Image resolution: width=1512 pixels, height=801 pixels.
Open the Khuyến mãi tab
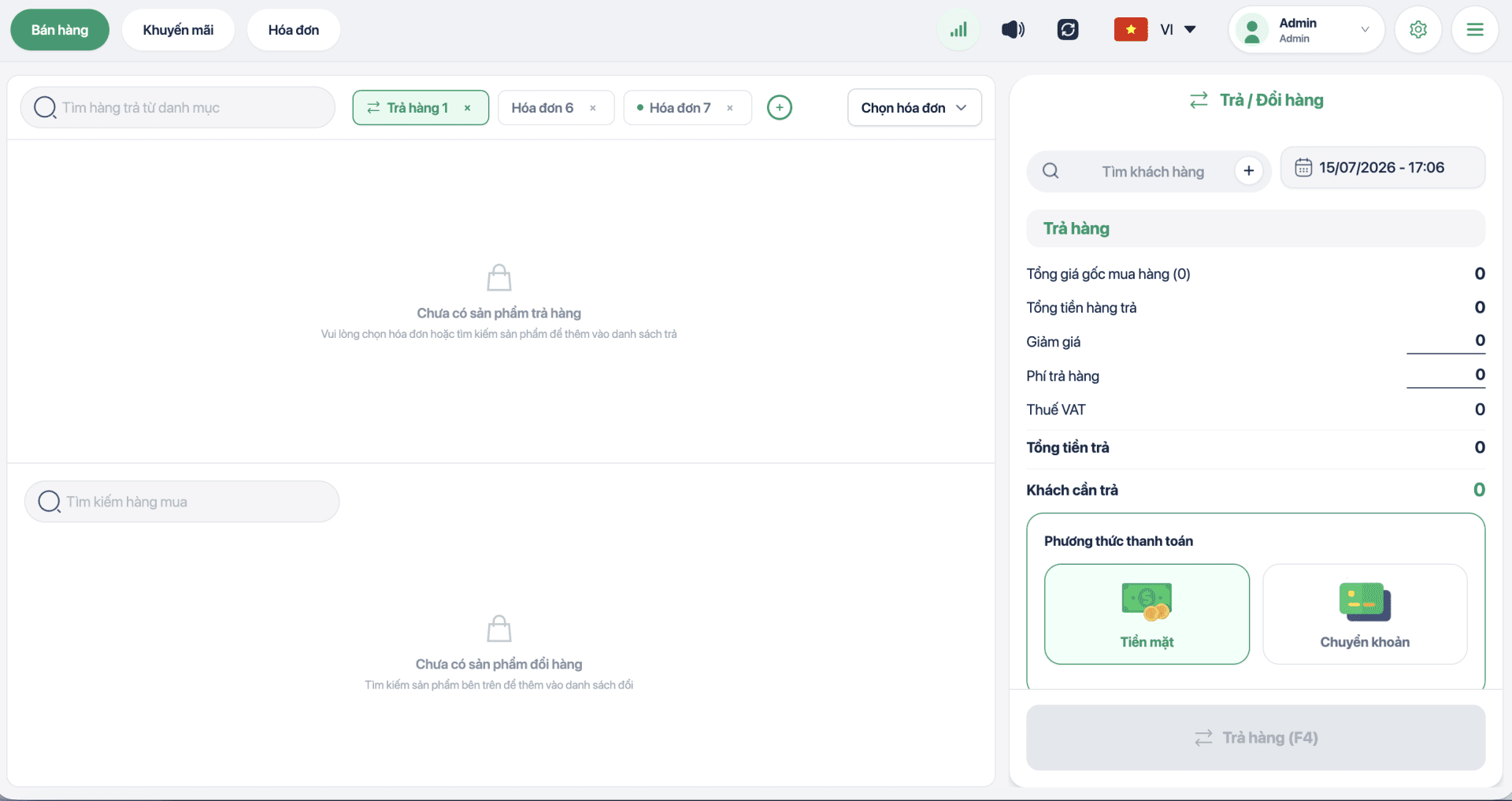(178, 30)
